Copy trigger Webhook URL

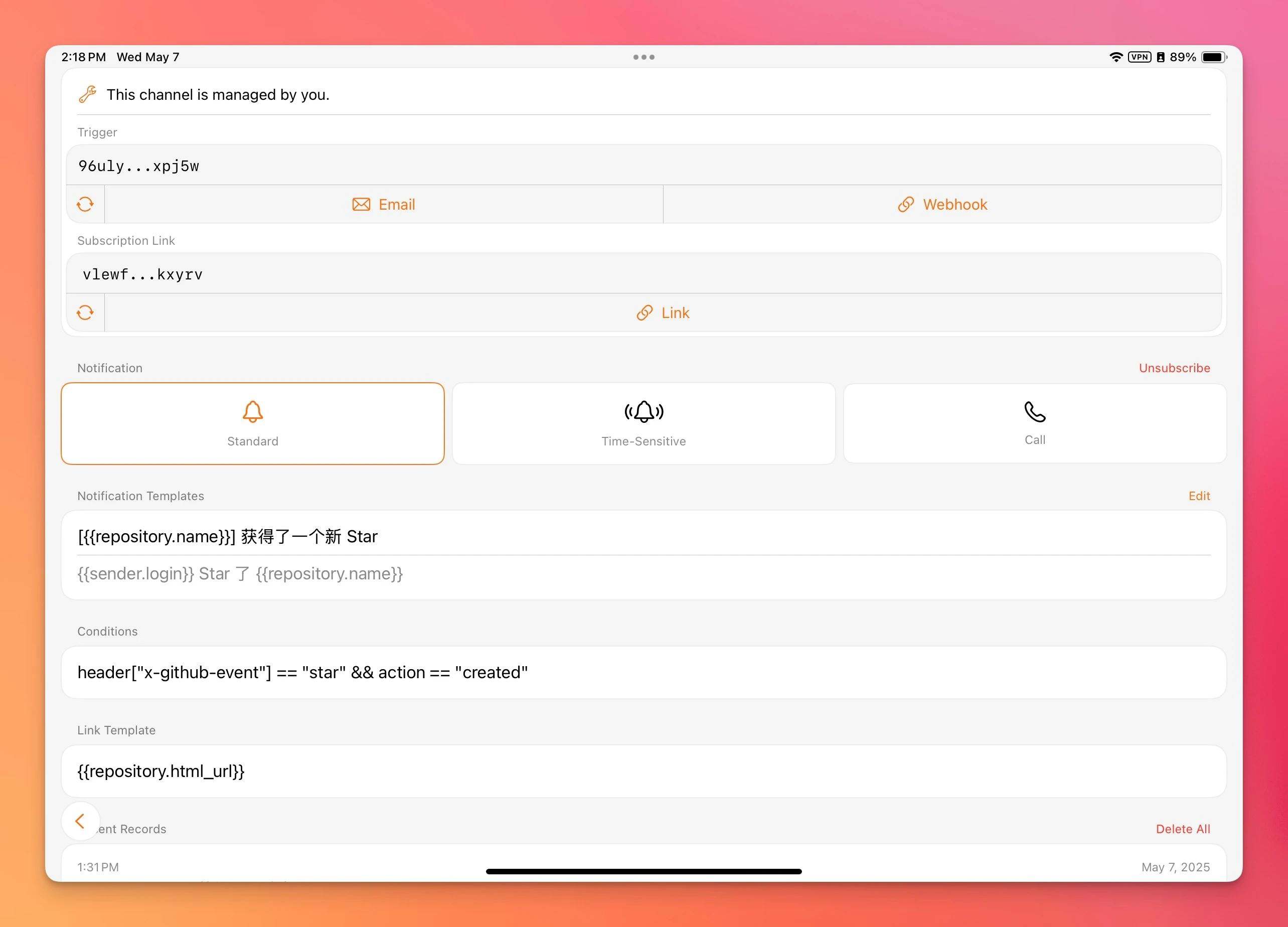[x=943, y=205]
